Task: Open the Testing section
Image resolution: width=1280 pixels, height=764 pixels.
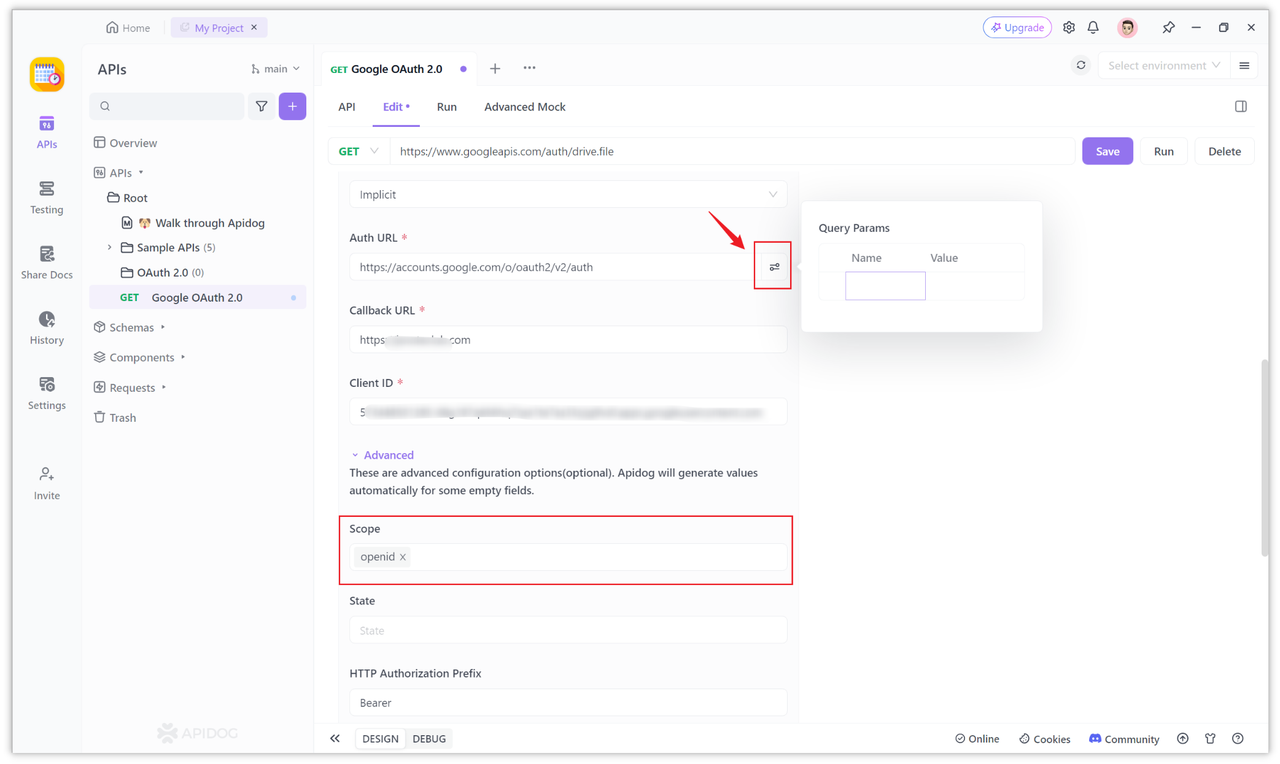Action: coord(47,198)
